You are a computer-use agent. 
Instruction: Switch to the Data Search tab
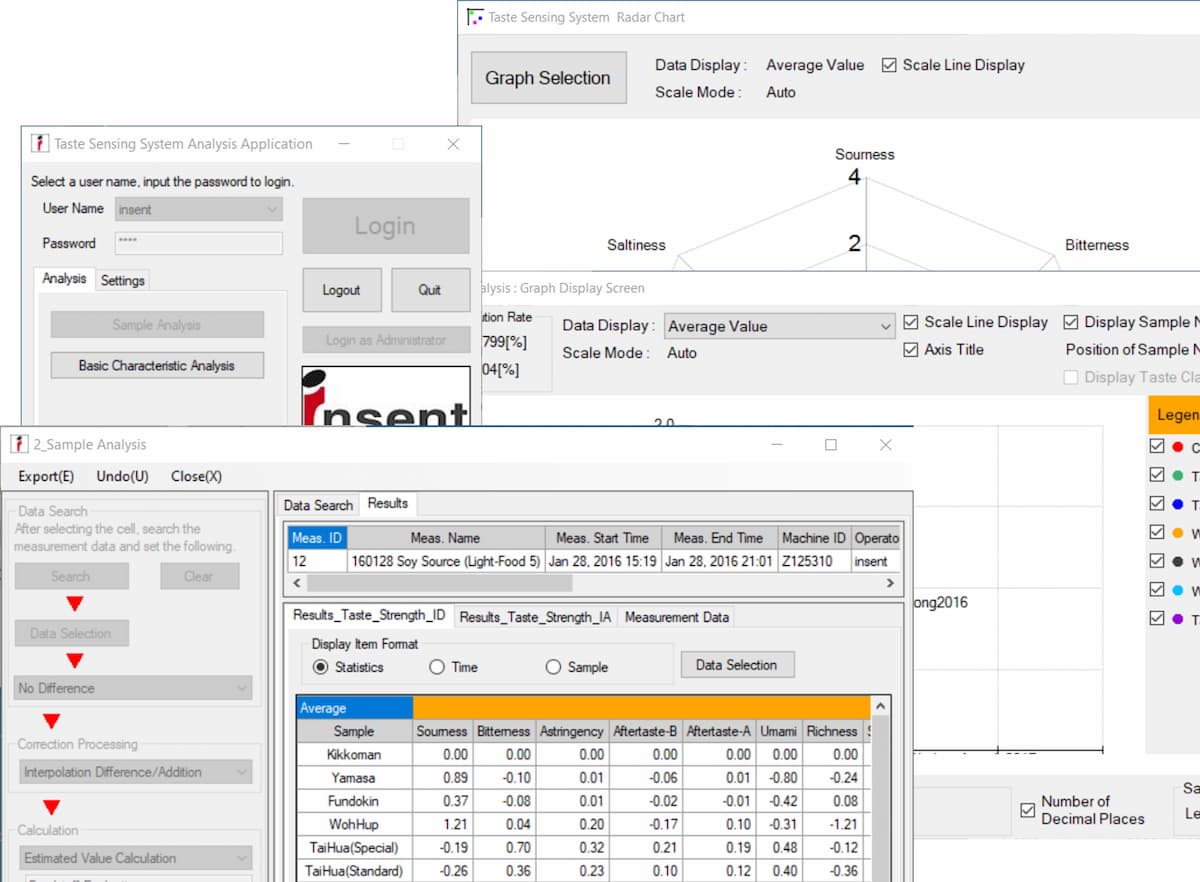pyautogui.click(x=318, y=505)
